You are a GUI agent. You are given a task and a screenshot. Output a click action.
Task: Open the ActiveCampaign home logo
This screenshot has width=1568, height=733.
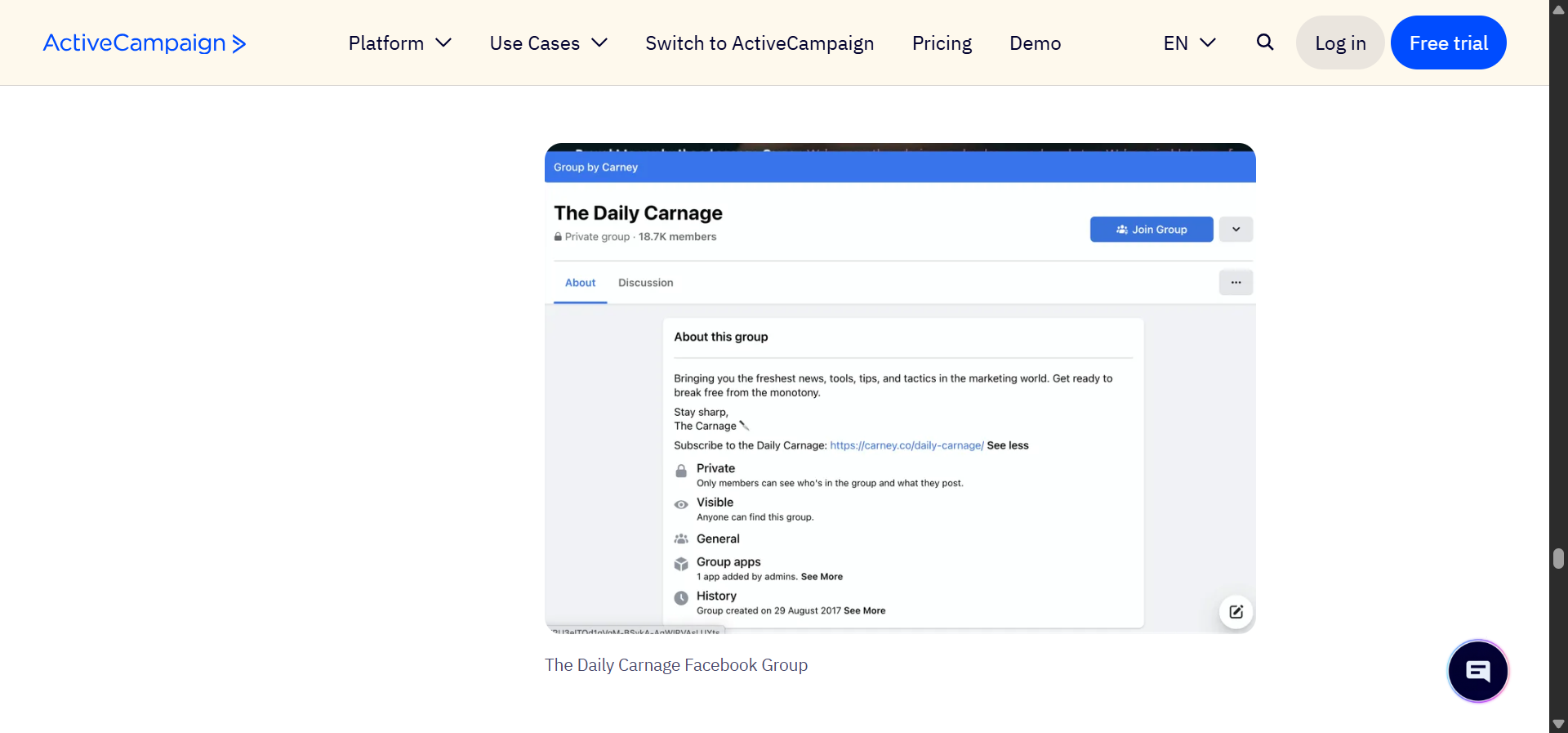(145, 42)
